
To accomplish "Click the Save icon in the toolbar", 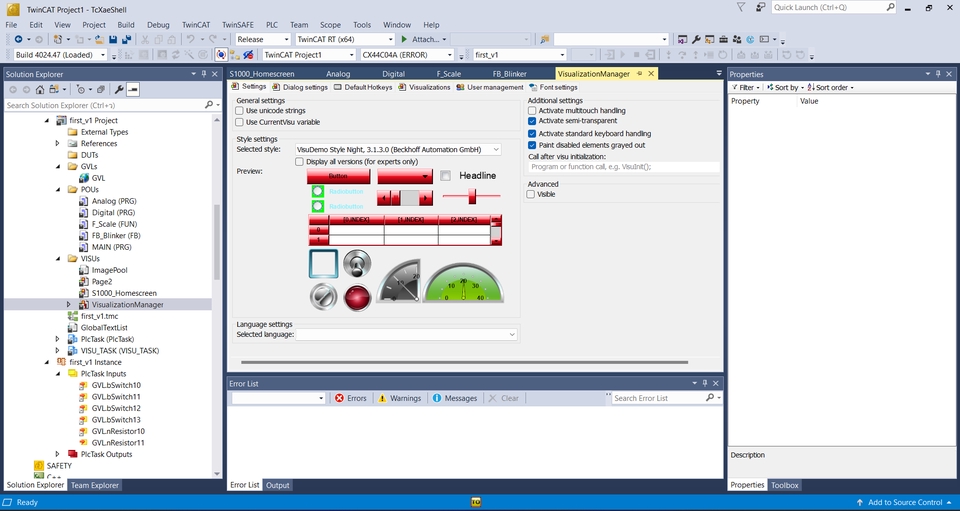I will pos(113,39).
